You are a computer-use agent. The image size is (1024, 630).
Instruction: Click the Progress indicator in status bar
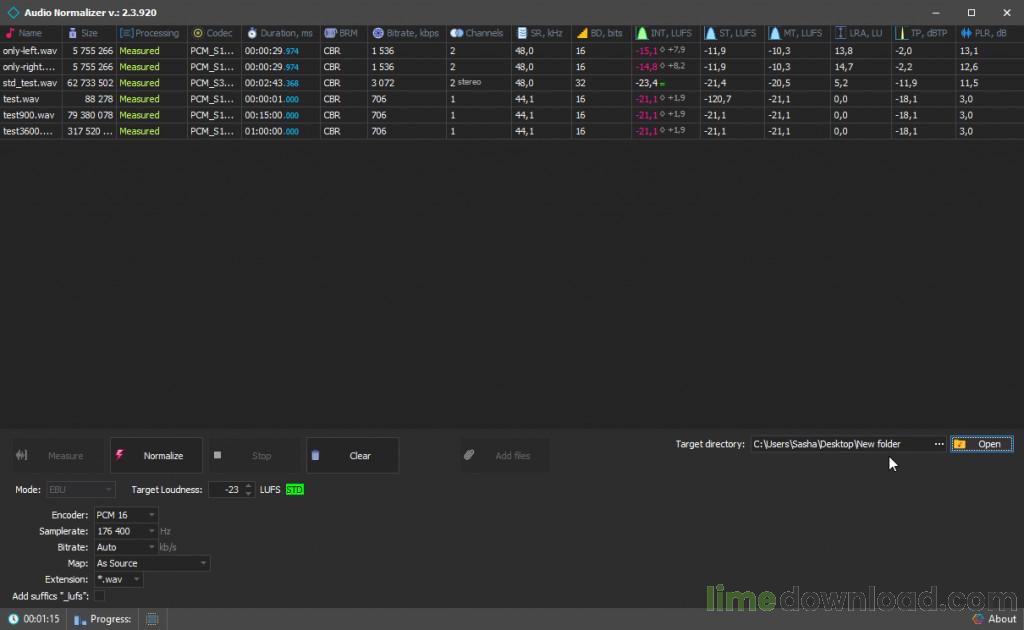pyautogui.click(x=103, y=619)
